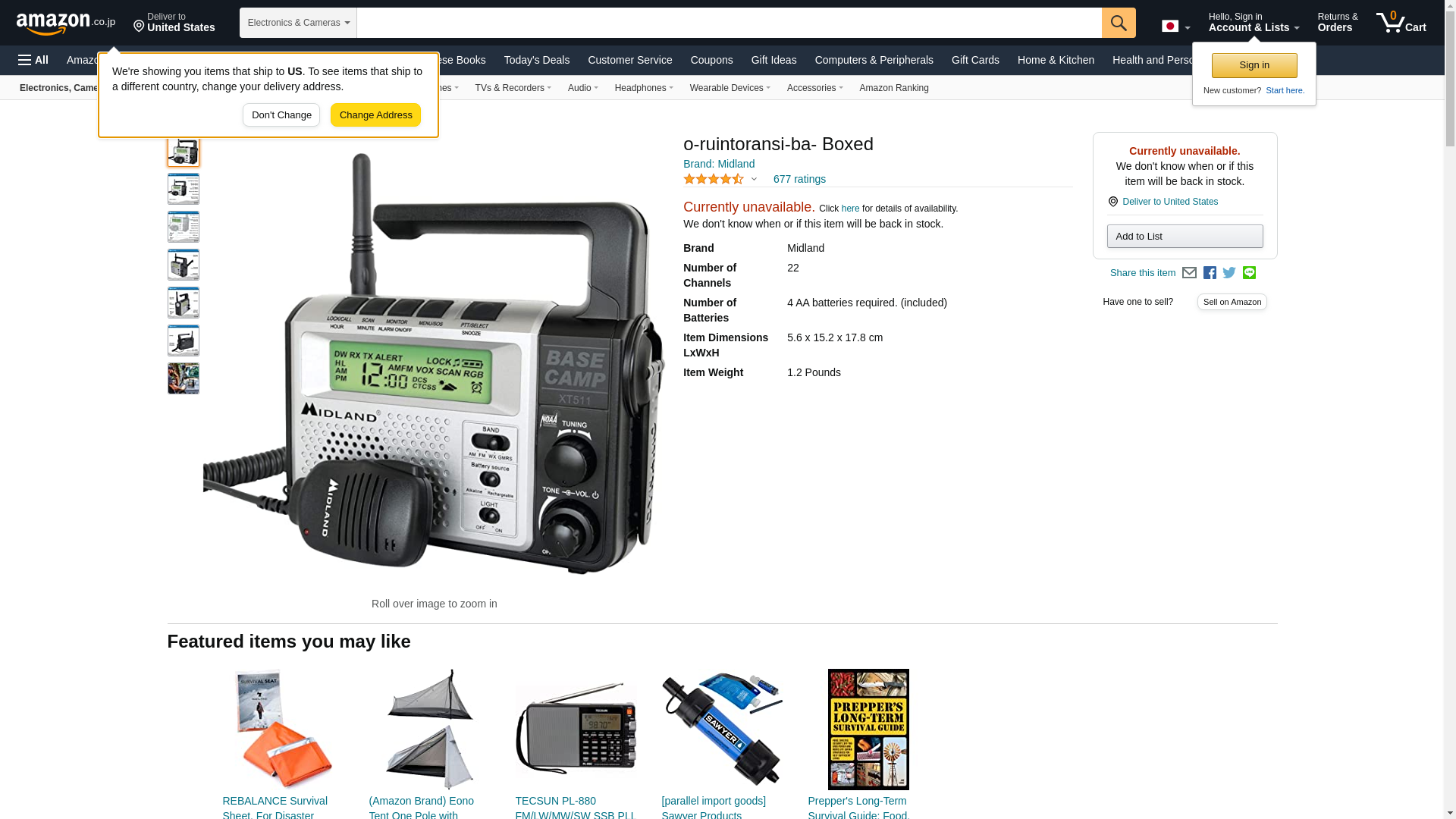Expand the Japan flag language selector
The height and width of the screenshot is (819, 1456).
(x=1176, y=26)
